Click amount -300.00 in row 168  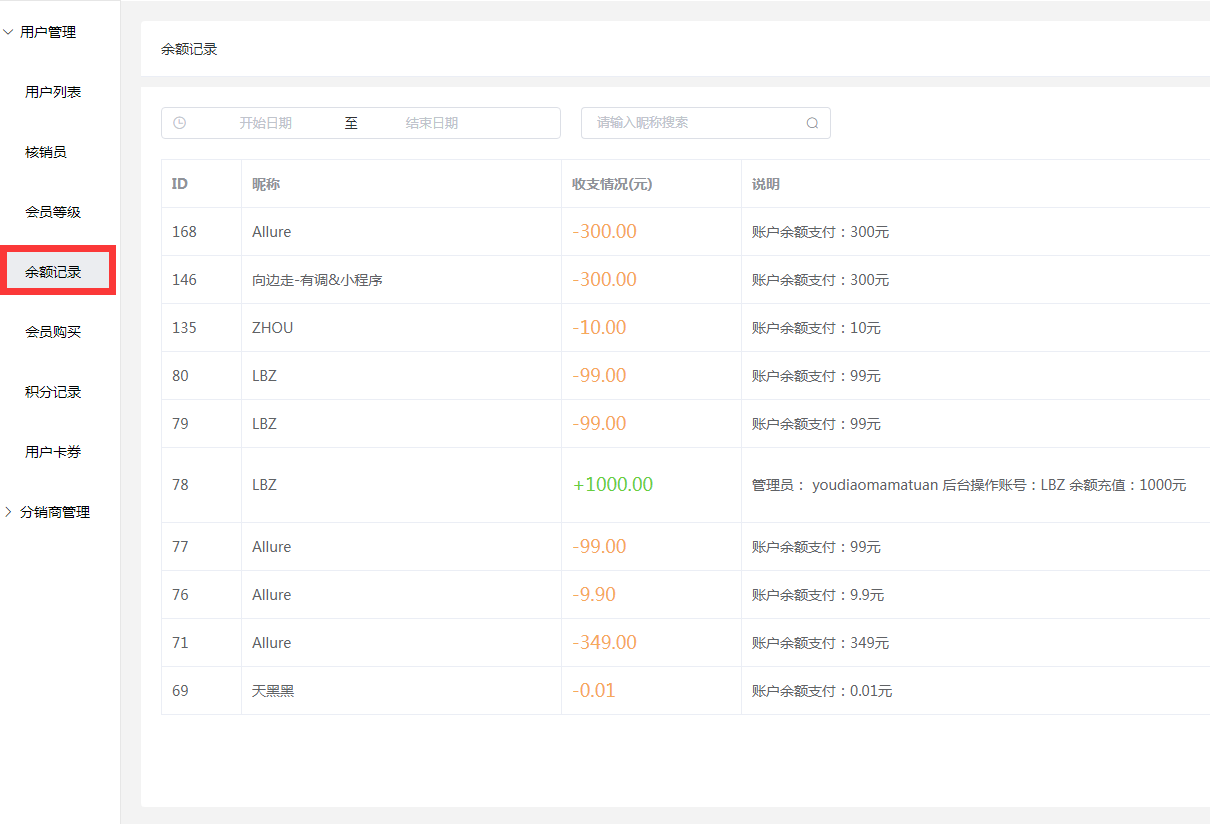tap(604, 232)
